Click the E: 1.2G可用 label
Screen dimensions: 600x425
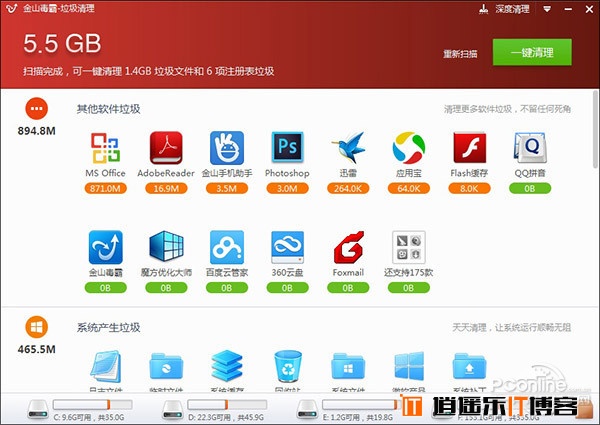358,417
